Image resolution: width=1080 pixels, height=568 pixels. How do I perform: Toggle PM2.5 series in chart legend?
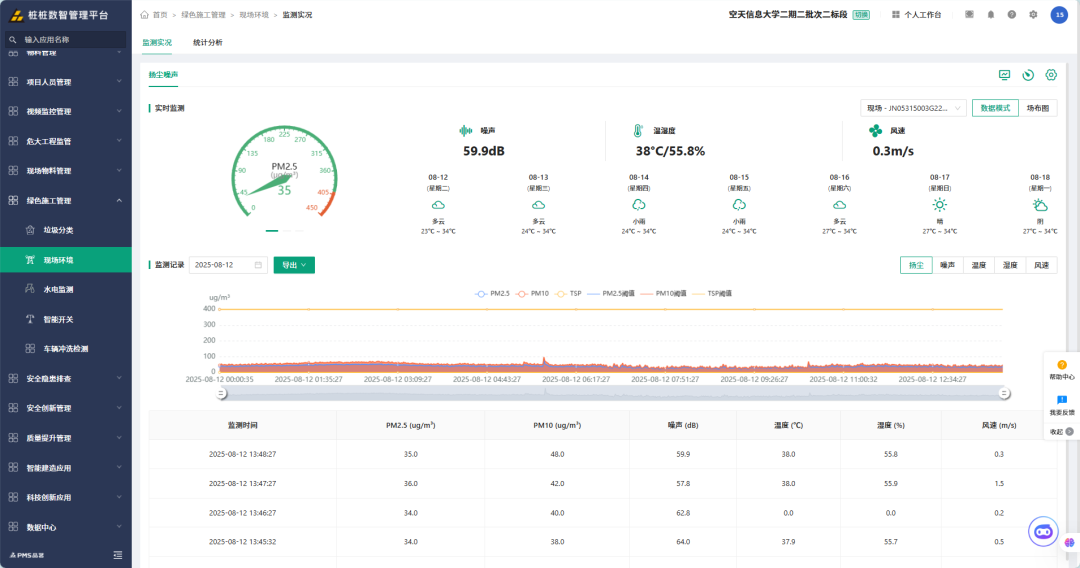(x=492, y=293)
